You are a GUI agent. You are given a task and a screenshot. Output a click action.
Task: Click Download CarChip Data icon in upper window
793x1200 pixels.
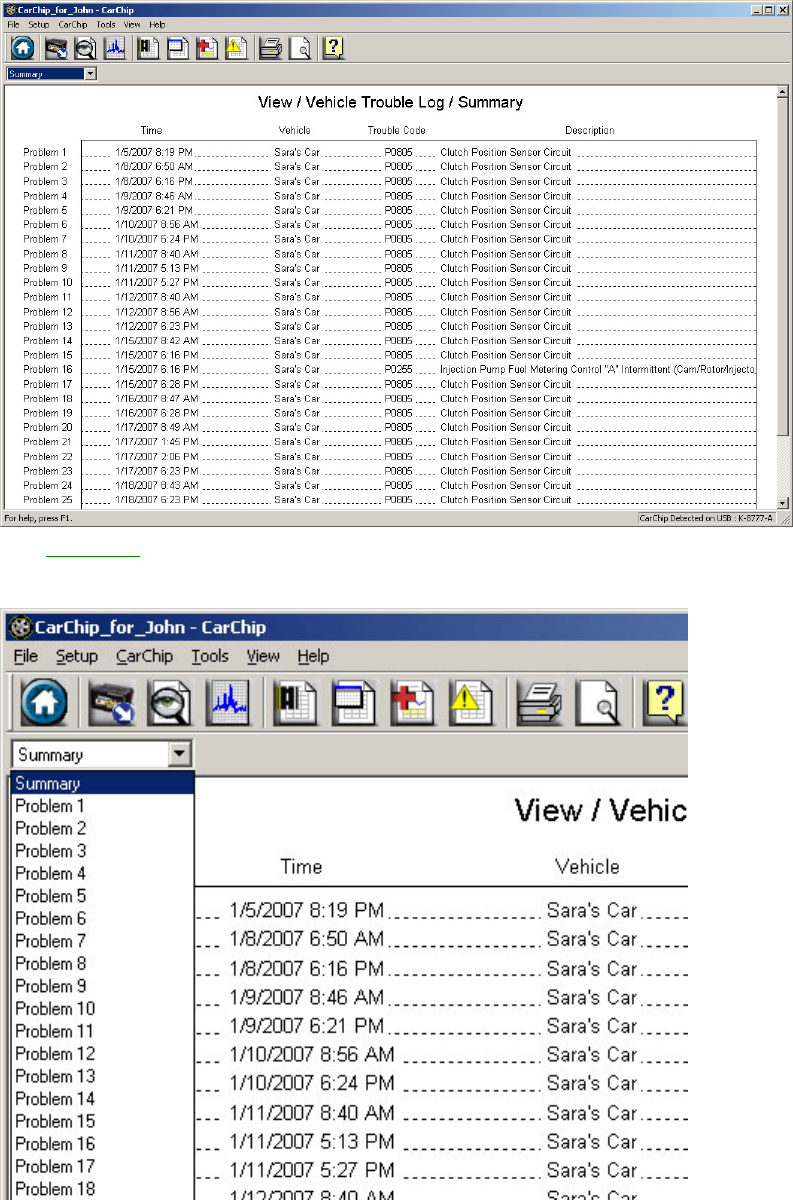point(56,47)
